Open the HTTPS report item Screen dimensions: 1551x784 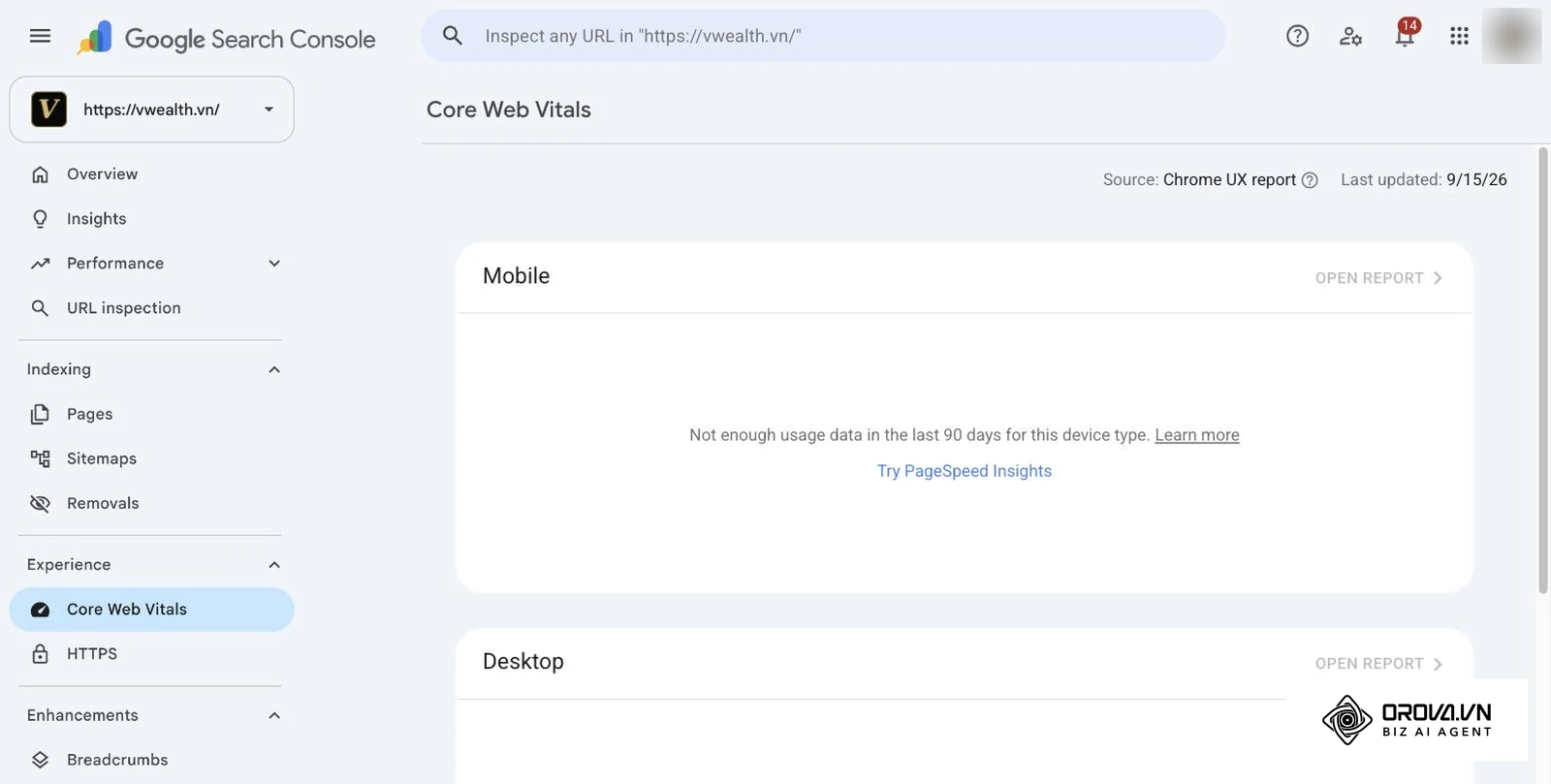[151, 654]
